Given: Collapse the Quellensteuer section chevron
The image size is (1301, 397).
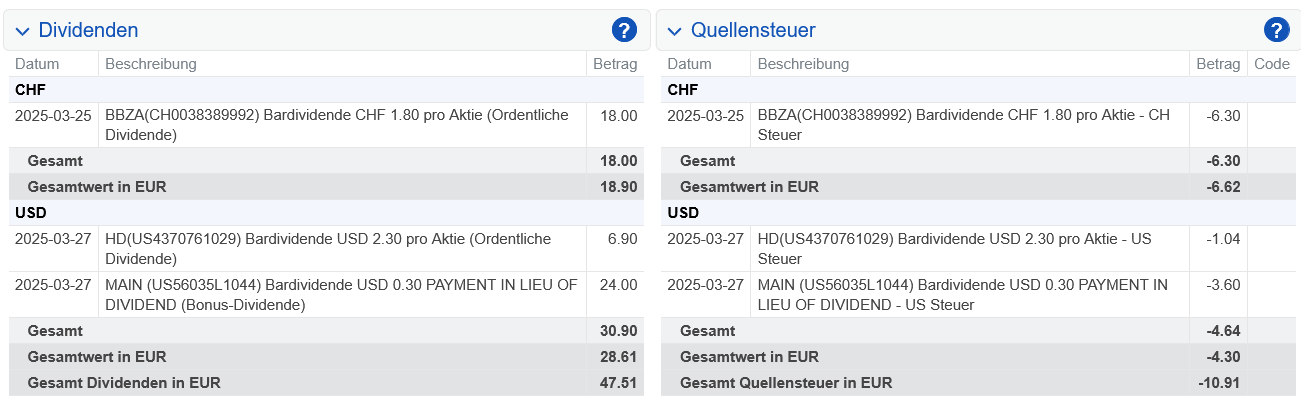Looking at the screenshot, I should [675, 31].
